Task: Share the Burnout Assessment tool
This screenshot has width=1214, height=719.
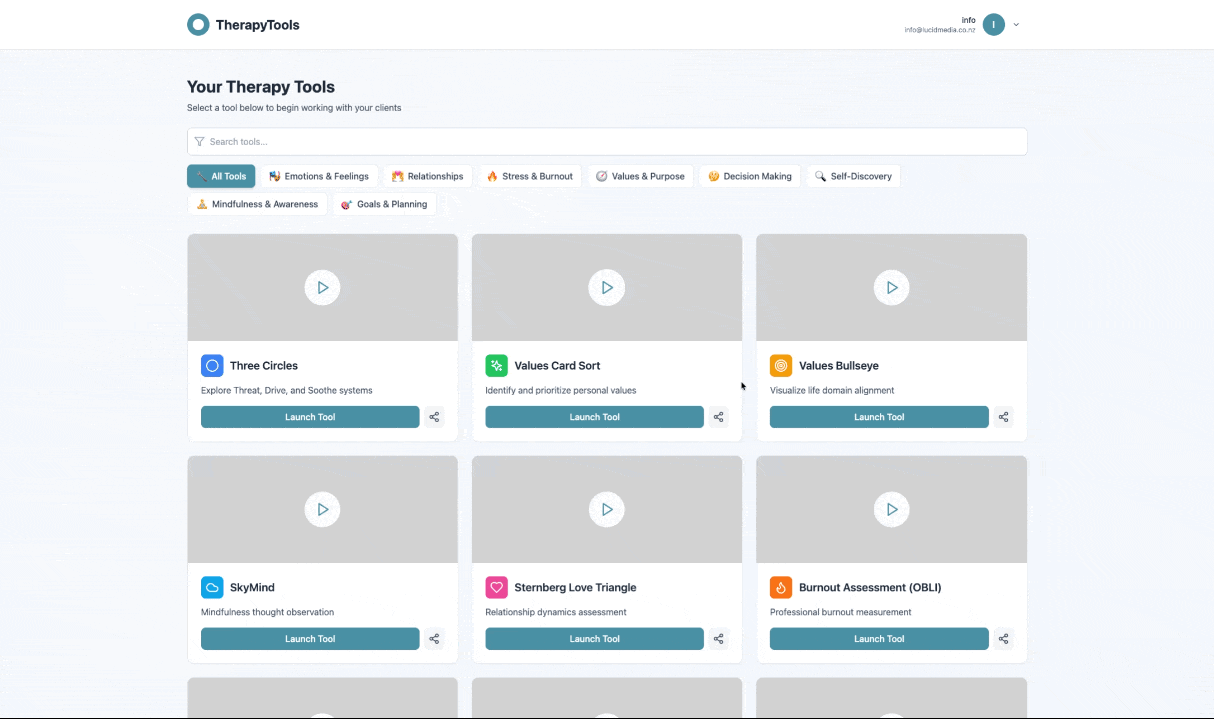Action: (1003, 639)
